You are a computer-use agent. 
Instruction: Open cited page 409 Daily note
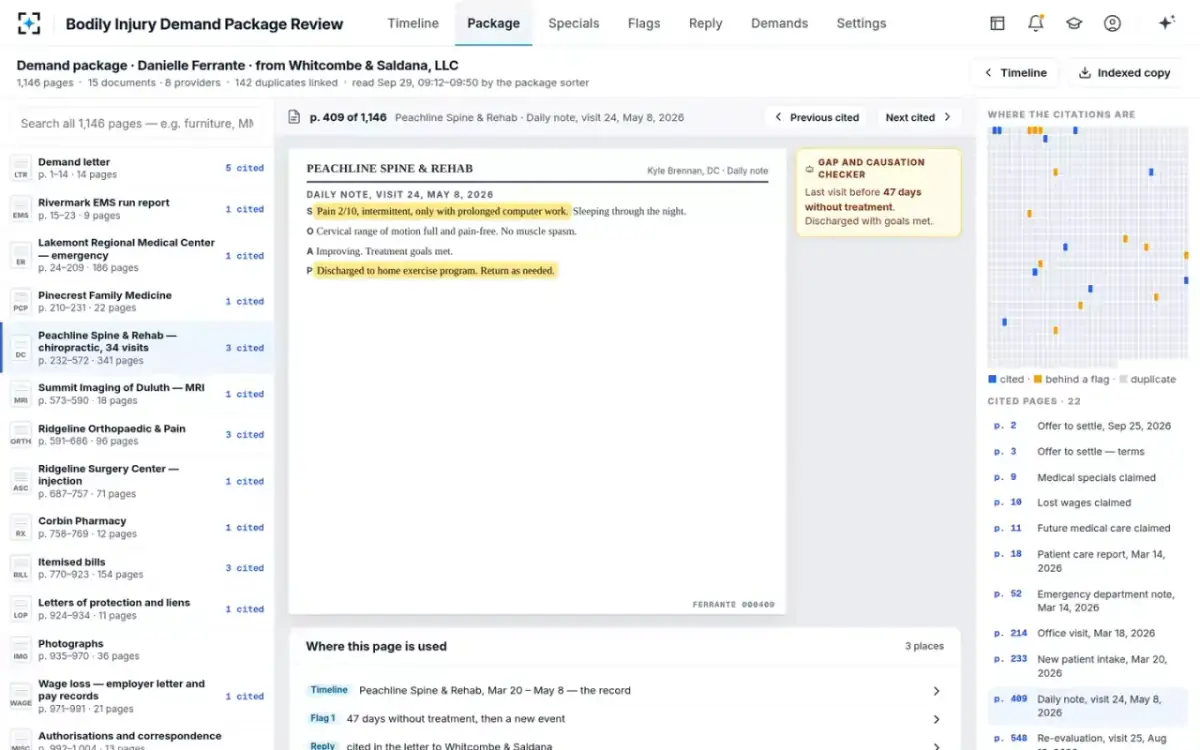1087,706
